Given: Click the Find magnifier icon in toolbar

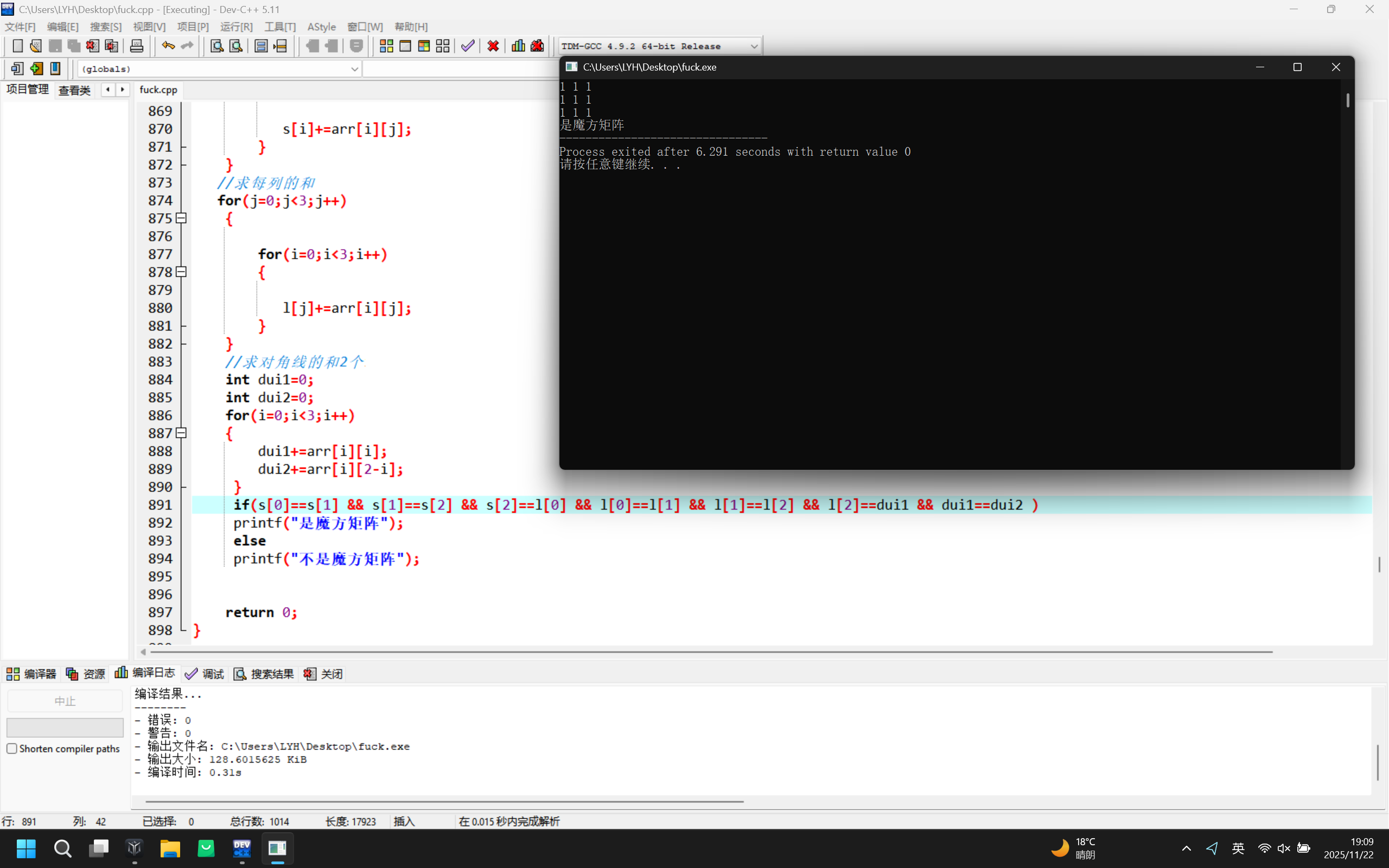Looking at the screenshot, I should coord(217,46).
